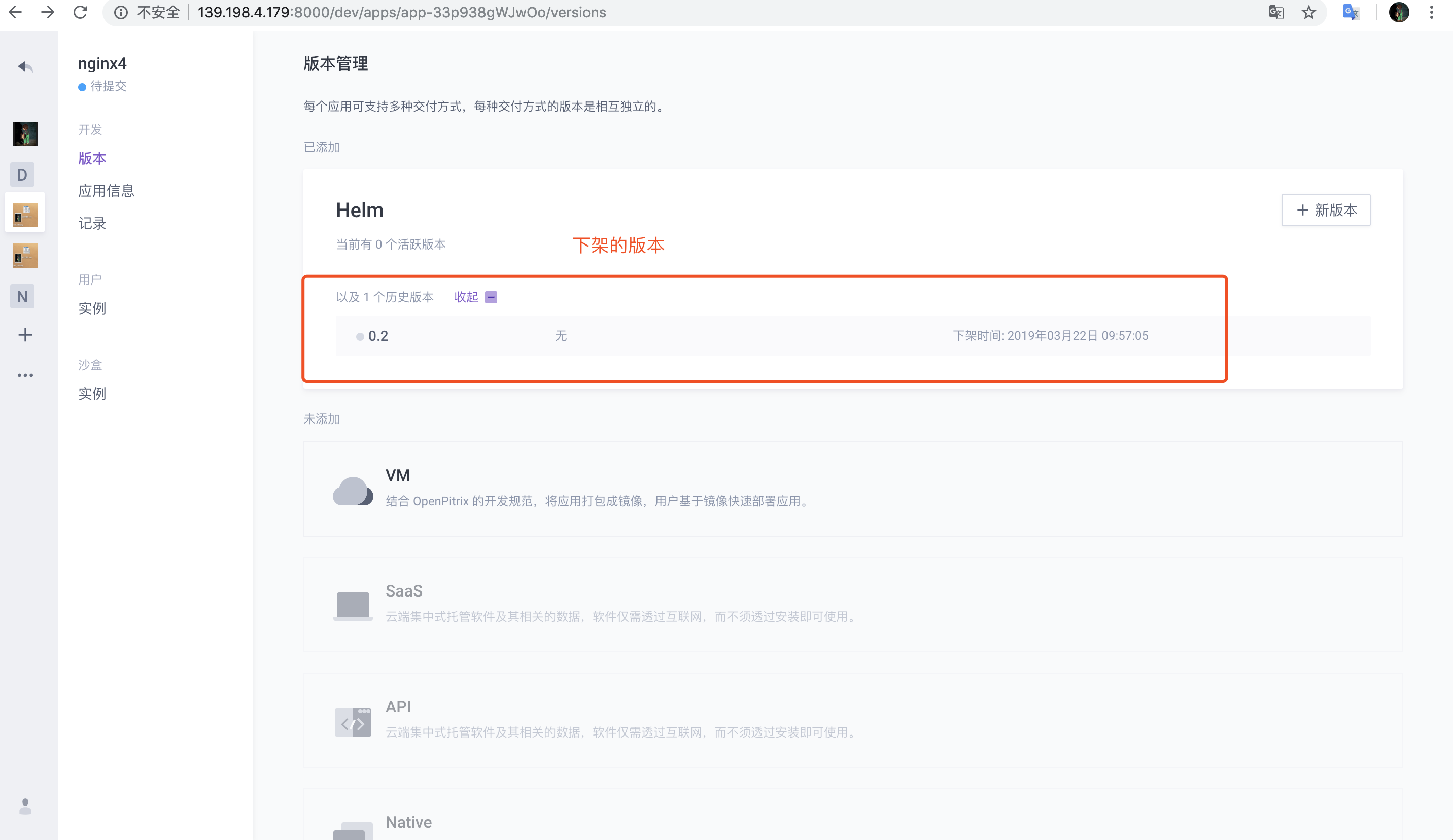This screenshot has width=1453, height=840.
Task: Click the translate page icon in address bar
Action: click(1276, 12)
